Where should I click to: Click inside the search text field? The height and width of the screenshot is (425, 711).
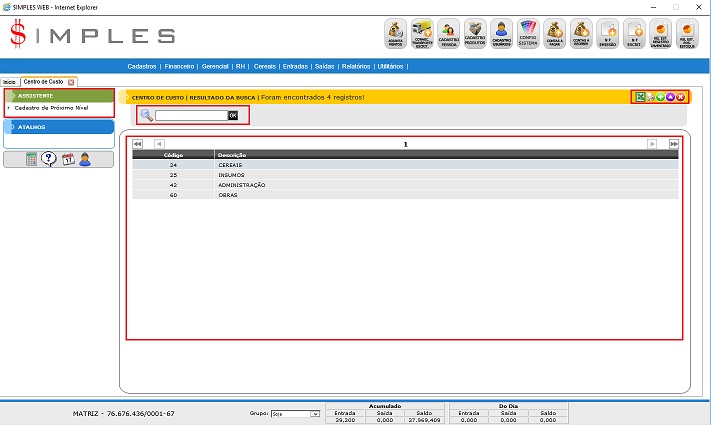(191, 116)
